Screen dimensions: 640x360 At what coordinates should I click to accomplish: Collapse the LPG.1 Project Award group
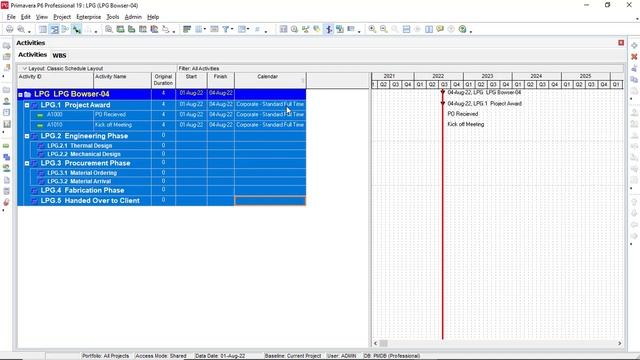coord(27,105)
